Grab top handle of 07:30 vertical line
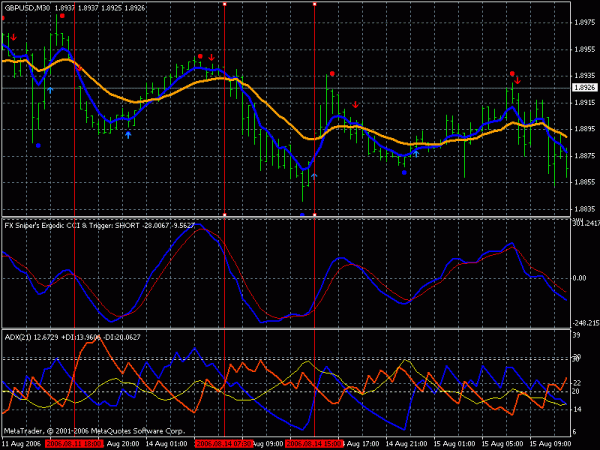This screenshot has height=450, width=600. (225, 4)
